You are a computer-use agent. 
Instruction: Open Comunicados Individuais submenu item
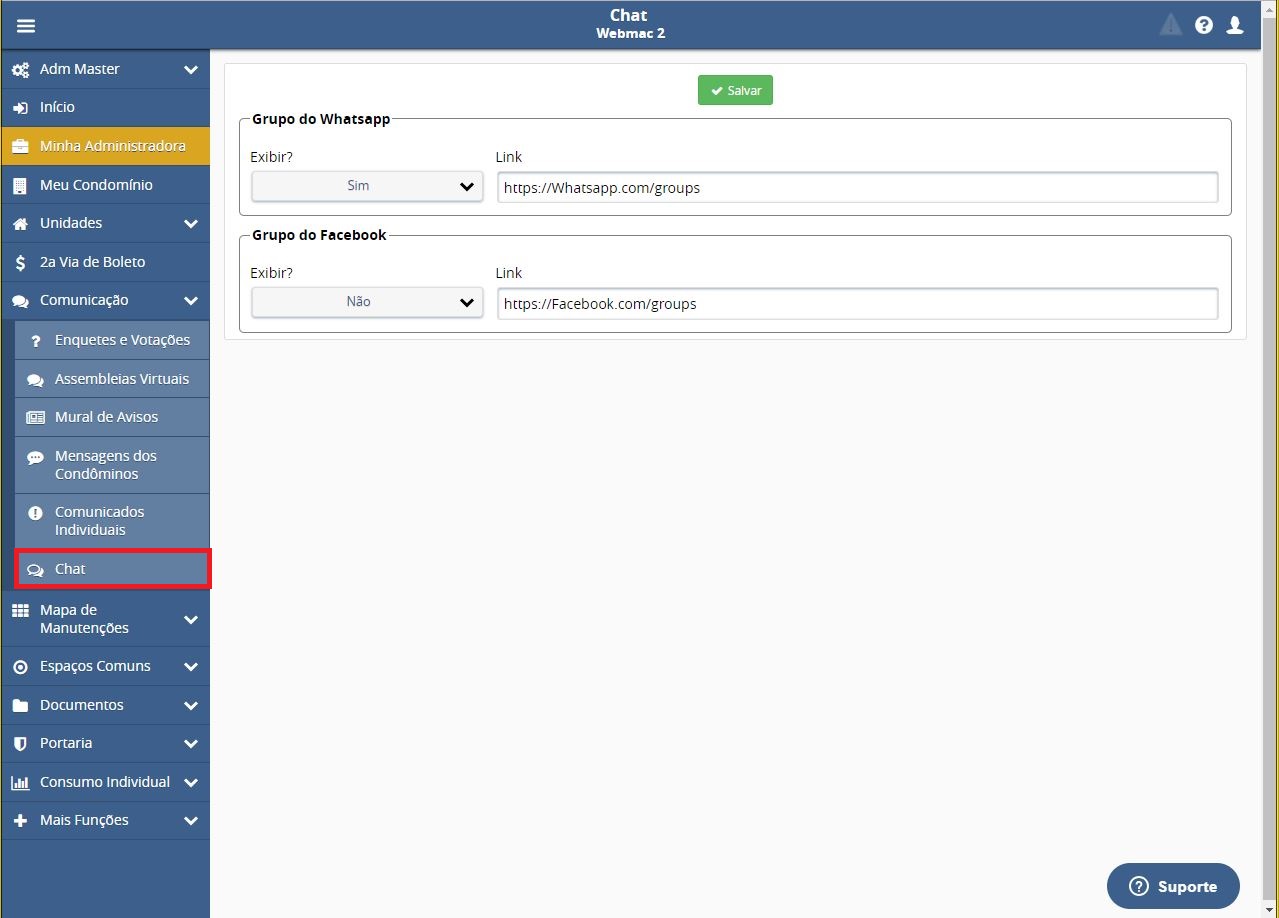click(112, 522)
